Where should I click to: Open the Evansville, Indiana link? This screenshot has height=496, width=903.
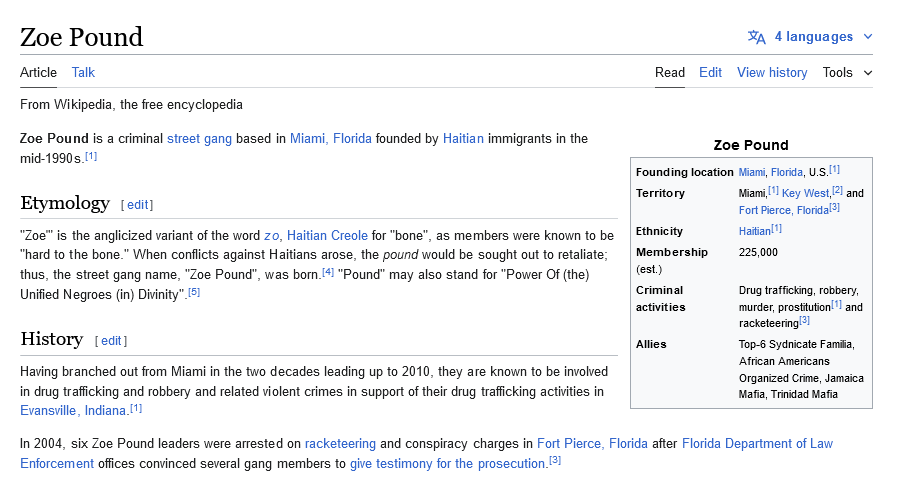click(x=73, y=411)
